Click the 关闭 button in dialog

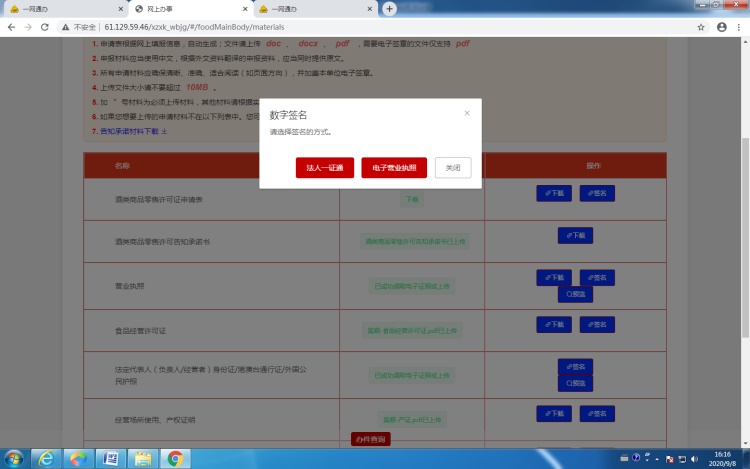453,168
